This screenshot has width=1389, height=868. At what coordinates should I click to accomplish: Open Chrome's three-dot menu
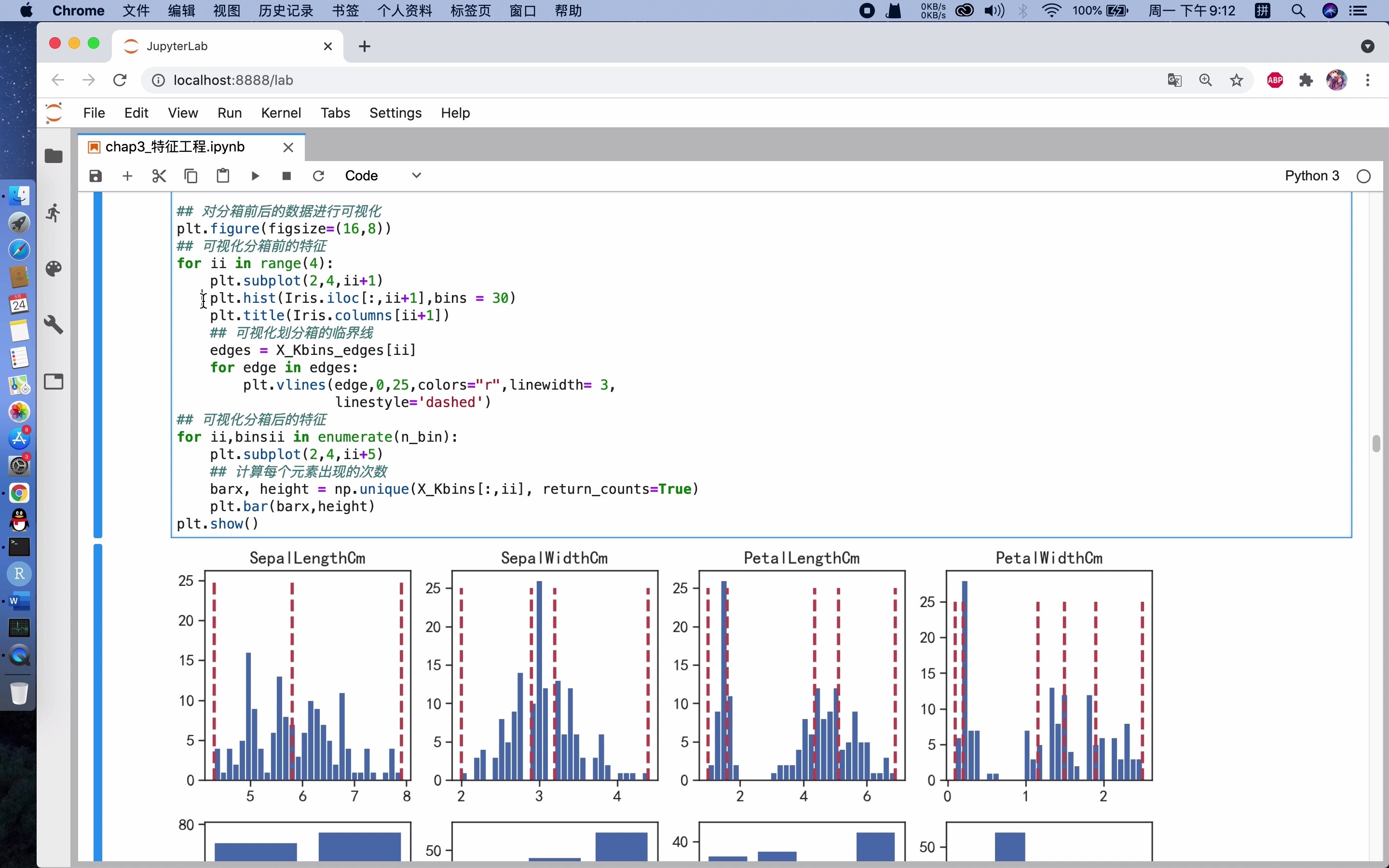tap(1368, 81)
